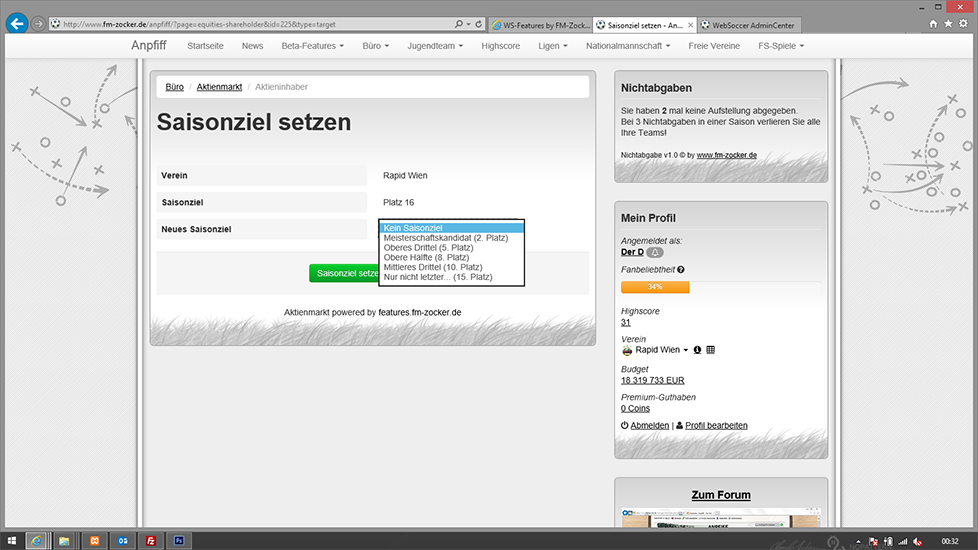Open Photoshop from the Windows taskbar
978x550 pixels.
click(x=180, y=540)
